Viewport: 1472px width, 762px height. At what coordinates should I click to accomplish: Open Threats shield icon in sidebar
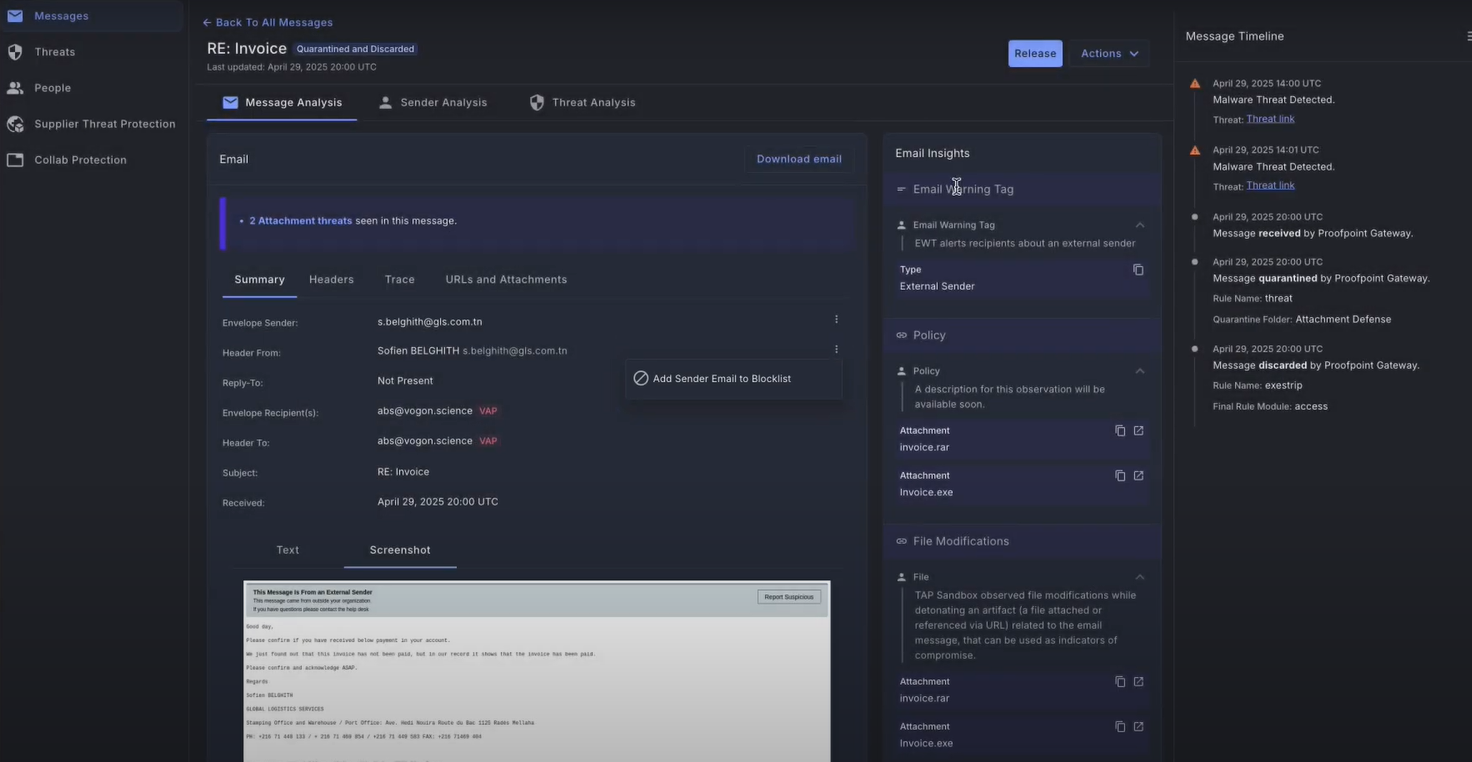[15, 52]
